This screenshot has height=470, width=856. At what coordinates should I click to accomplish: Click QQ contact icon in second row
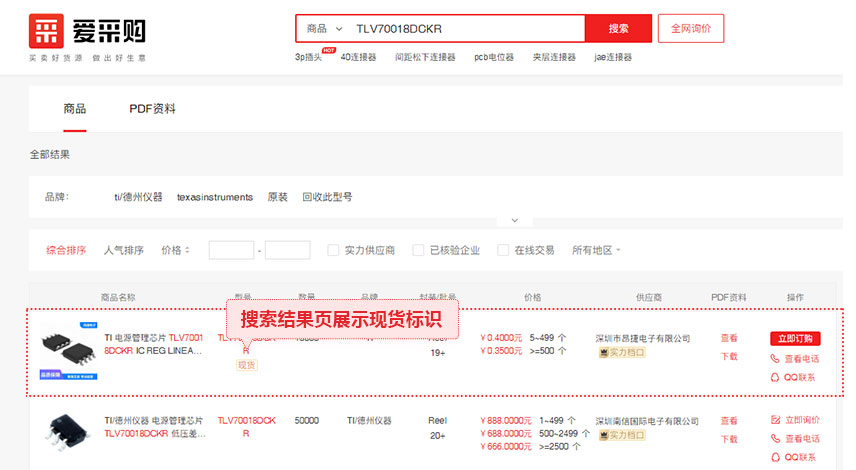coord(775,457)
